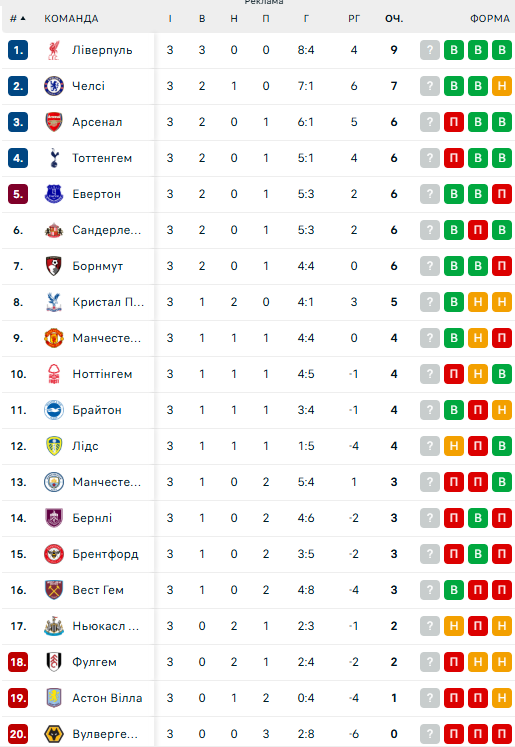Click the ФОРМА column header
Viewport: 515px width, 747px height.
click(490, 19)
